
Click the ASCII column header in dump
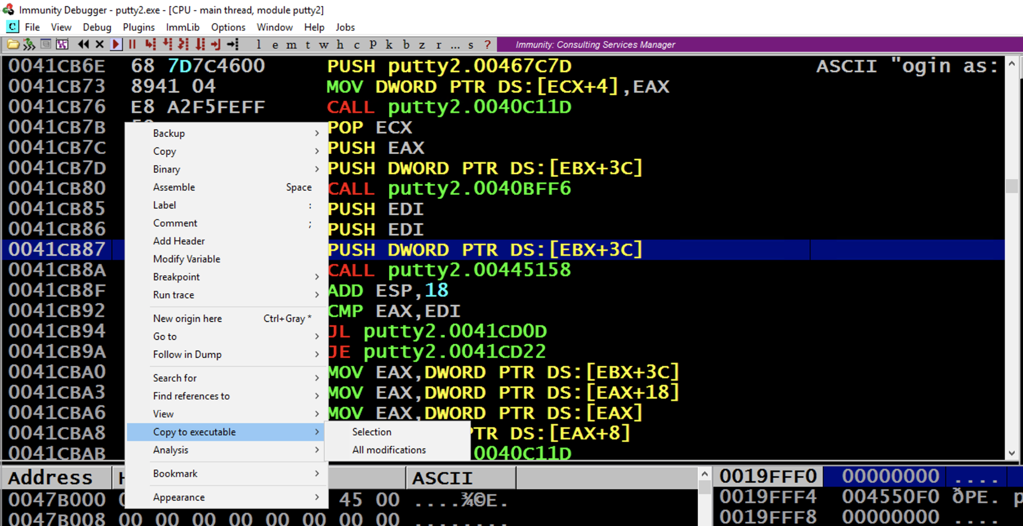tap(461, 477)
